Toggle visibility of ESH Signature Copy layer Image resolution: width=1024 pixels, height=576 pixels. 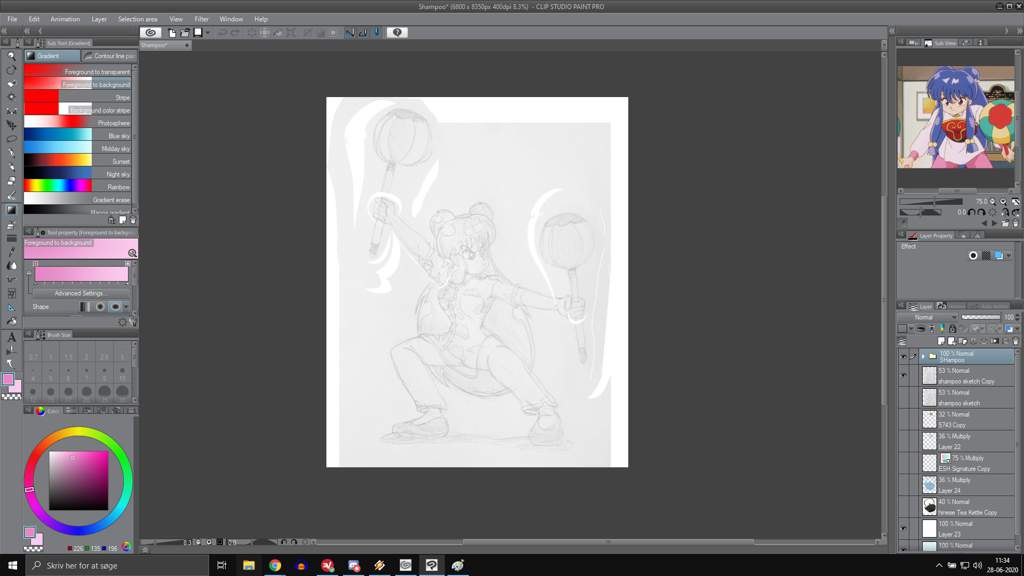pyautogui.click(x=903, y=463)
